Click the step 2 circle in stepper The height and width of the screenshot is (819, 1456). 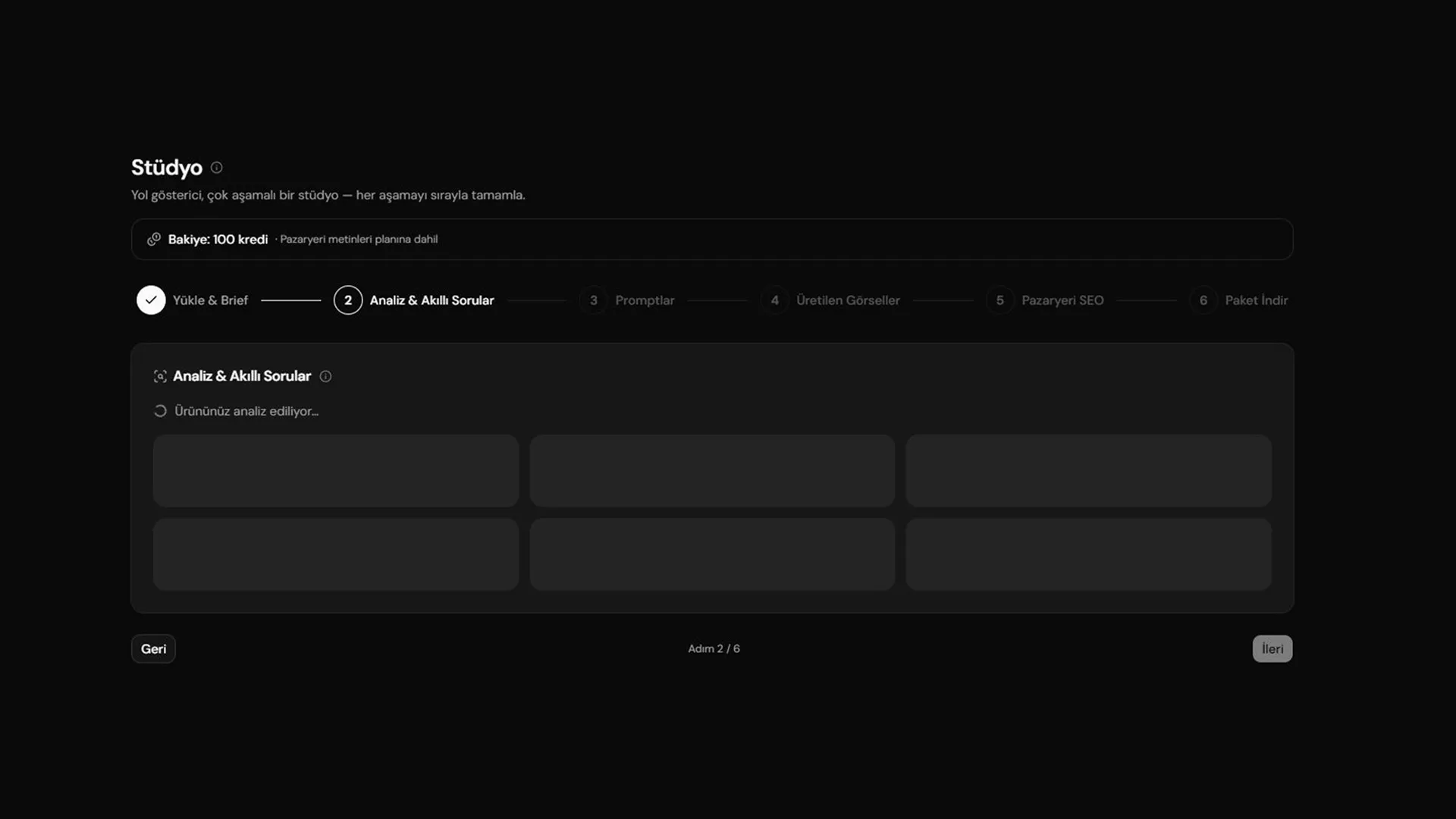tap(348, 300)
